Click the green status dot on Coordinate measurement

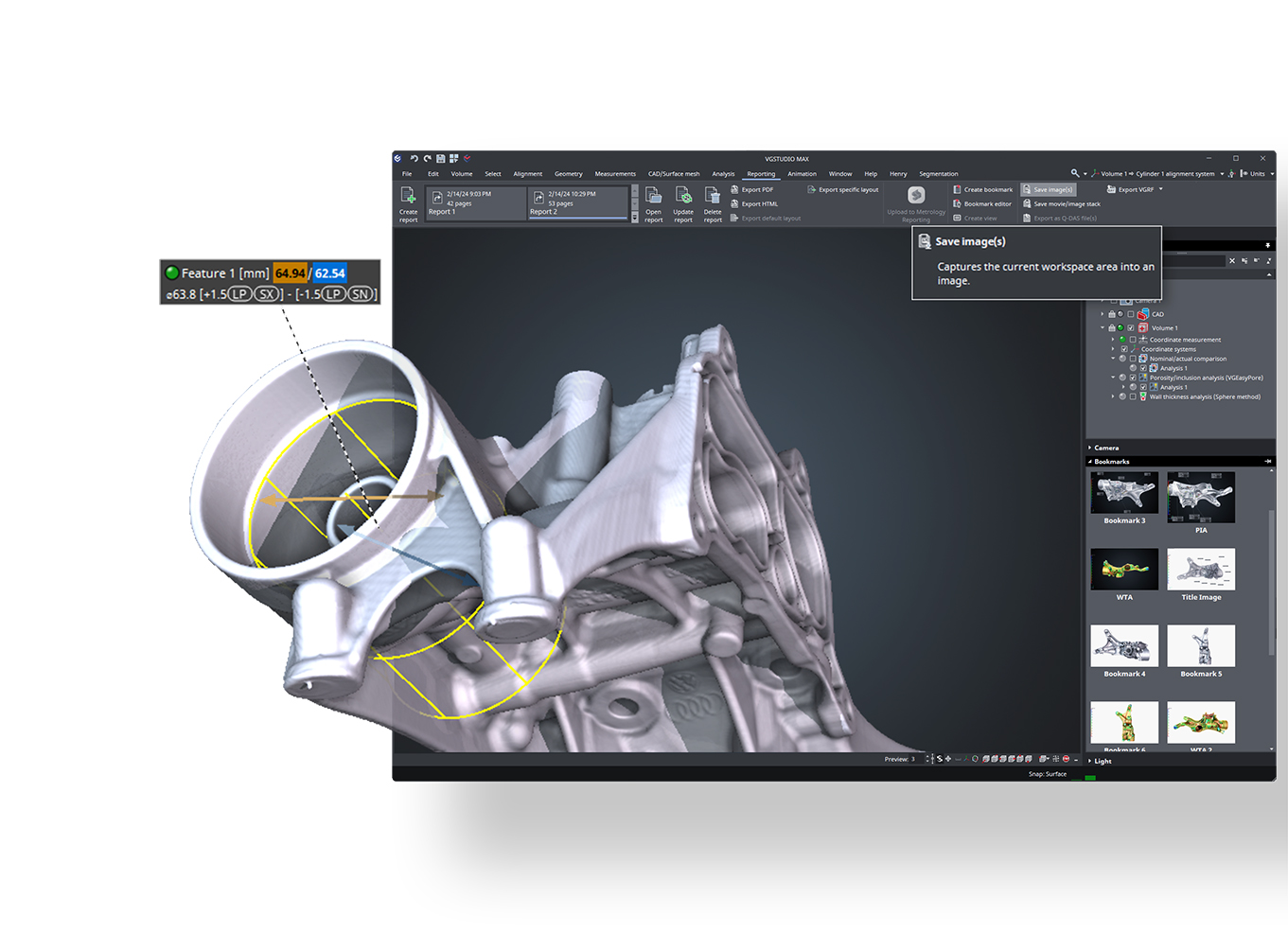pyautogui.click(x=1122, y=340)
